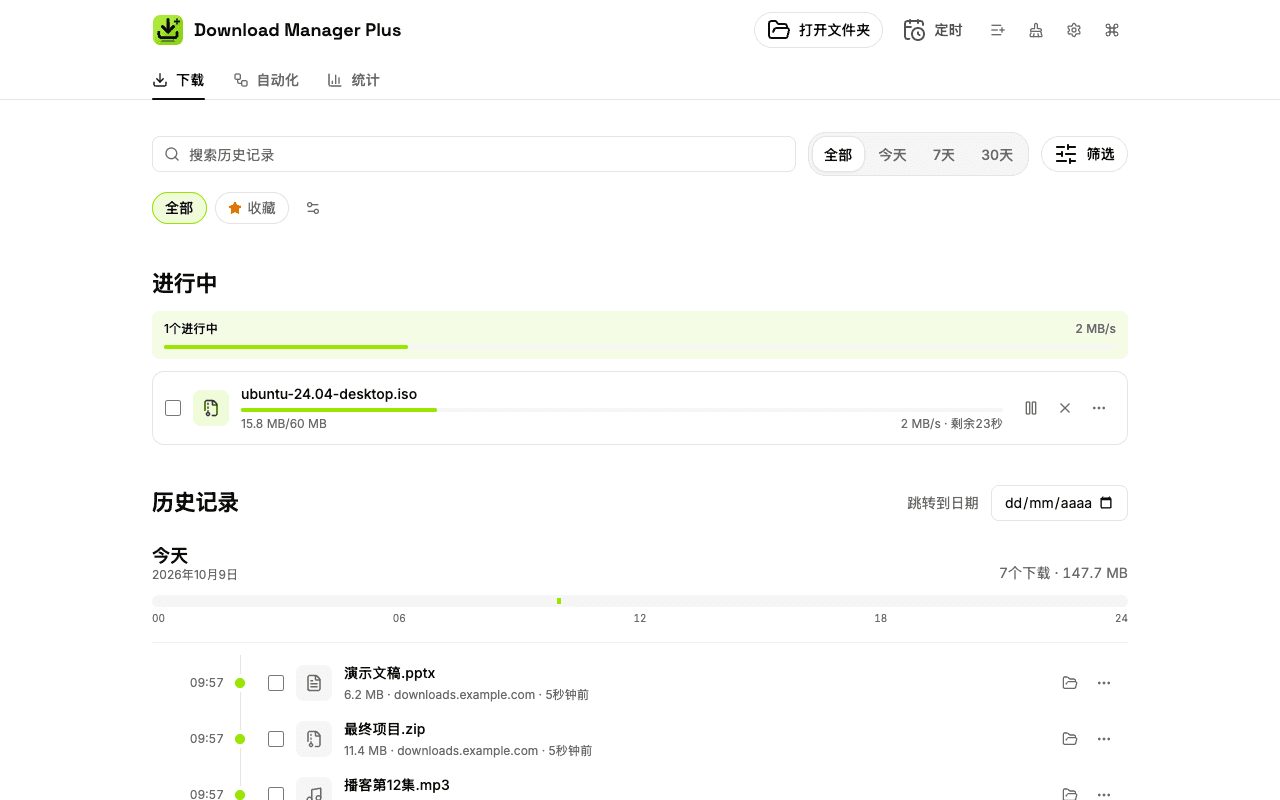Click the 全部 chip next to 收藏
Viewport: 1280px width, 800px height.
179,208
